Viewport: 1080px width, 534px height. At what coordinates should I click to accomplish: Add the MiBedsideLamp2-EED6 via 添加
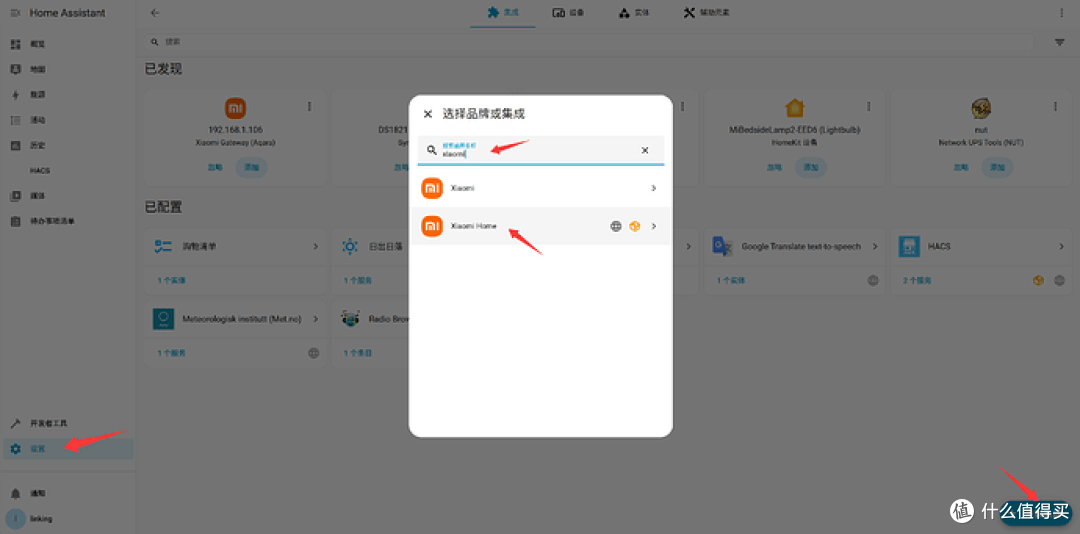coord(811,167)
